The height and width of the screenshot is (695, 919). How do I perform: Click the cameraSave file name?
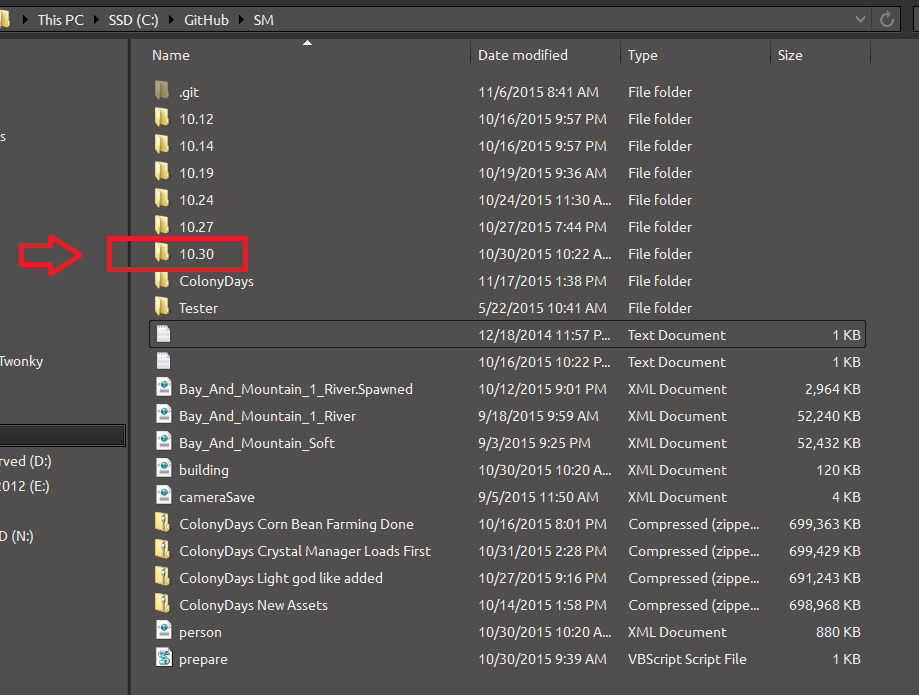click(217, 498)
